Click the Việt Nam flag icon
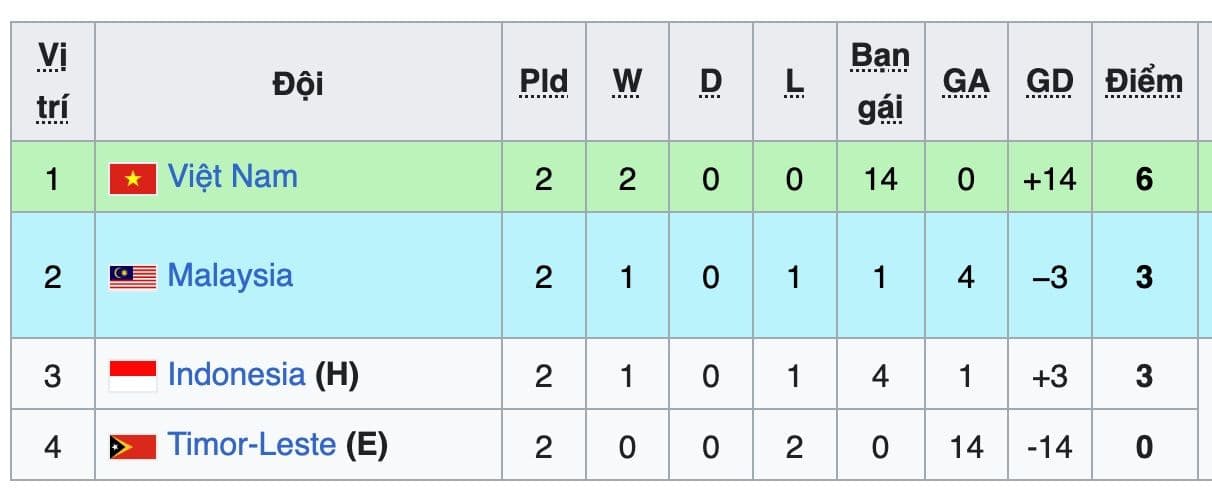This screenshot has height=490, width=1212. pyautogui.click(x=133, y=179)
